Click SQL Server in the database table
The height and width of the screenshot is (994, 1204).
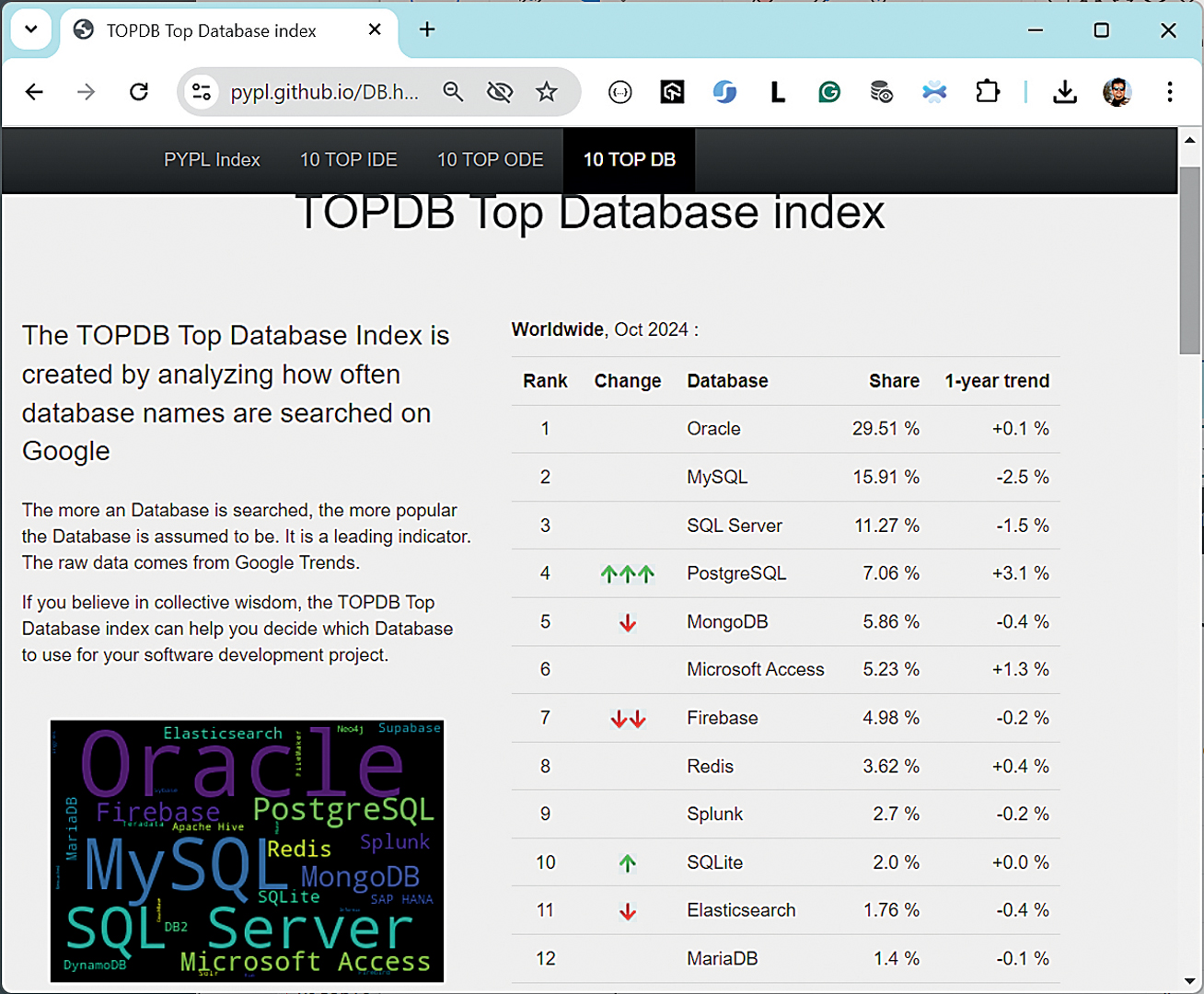(x=735, y=526)
